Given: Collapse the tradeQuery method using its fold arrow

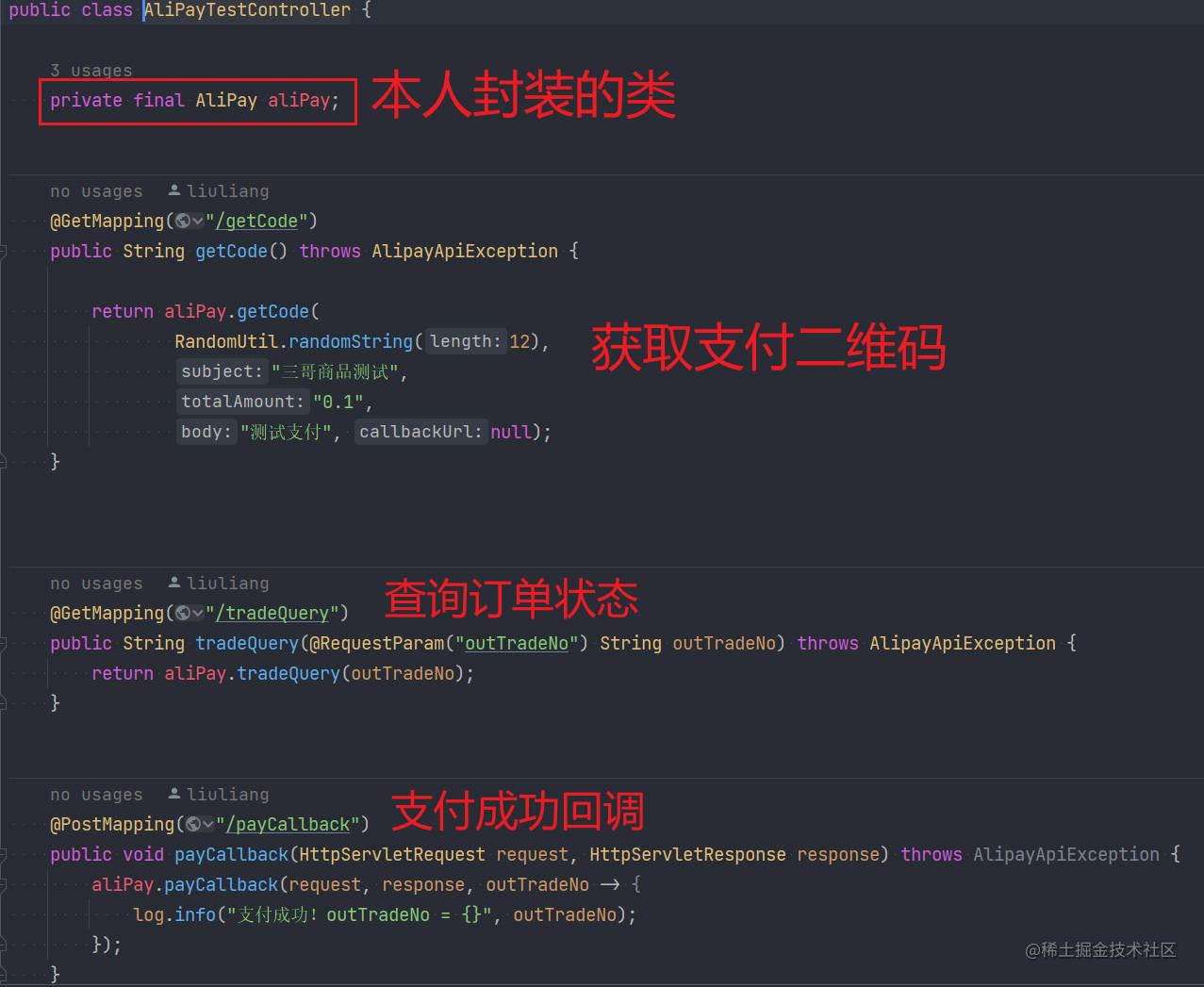Looking at the screenshot, I should point(6,643).
